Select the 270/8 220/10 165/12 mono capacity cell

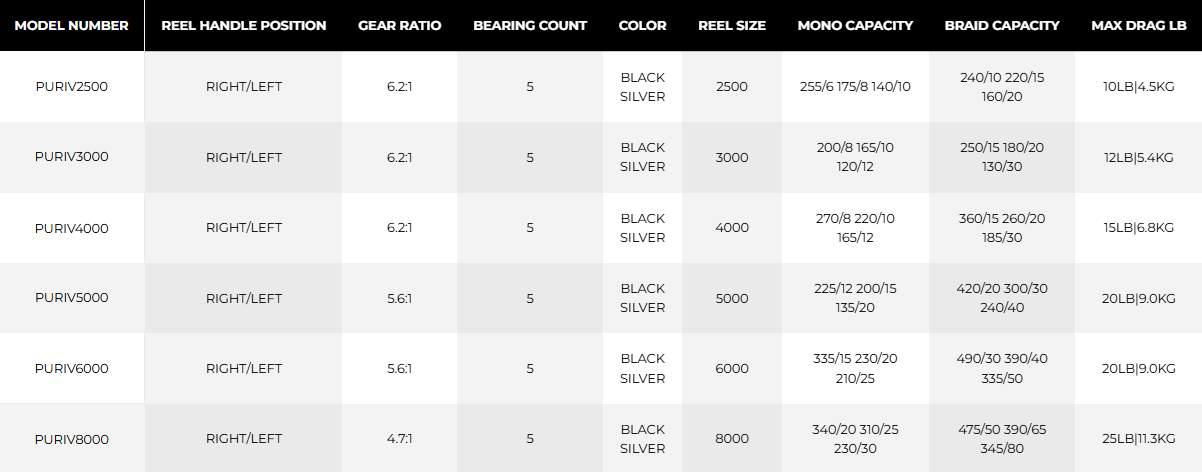click(x=855, y=228)
